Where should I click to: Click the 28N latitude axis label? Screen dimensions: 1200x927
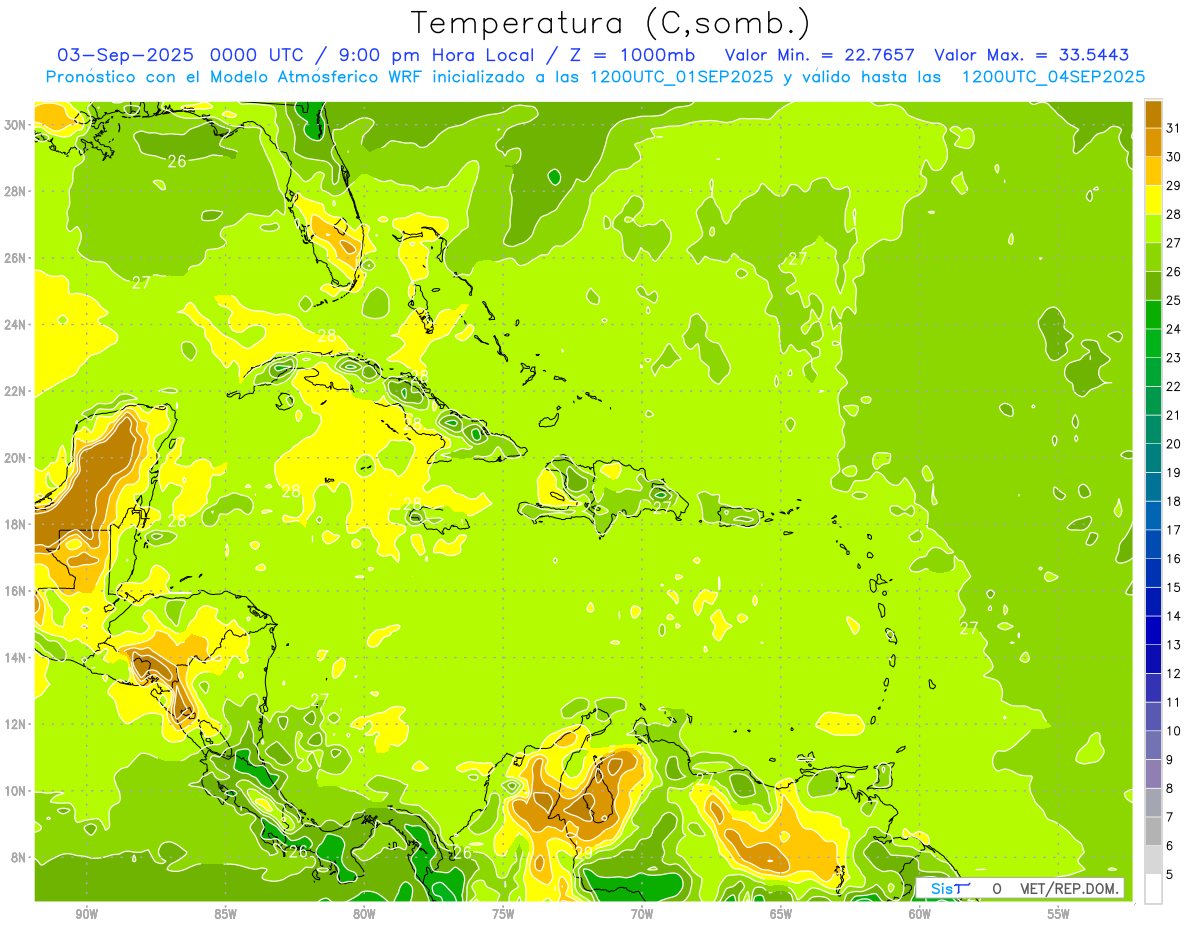click(x=16, y=191)
